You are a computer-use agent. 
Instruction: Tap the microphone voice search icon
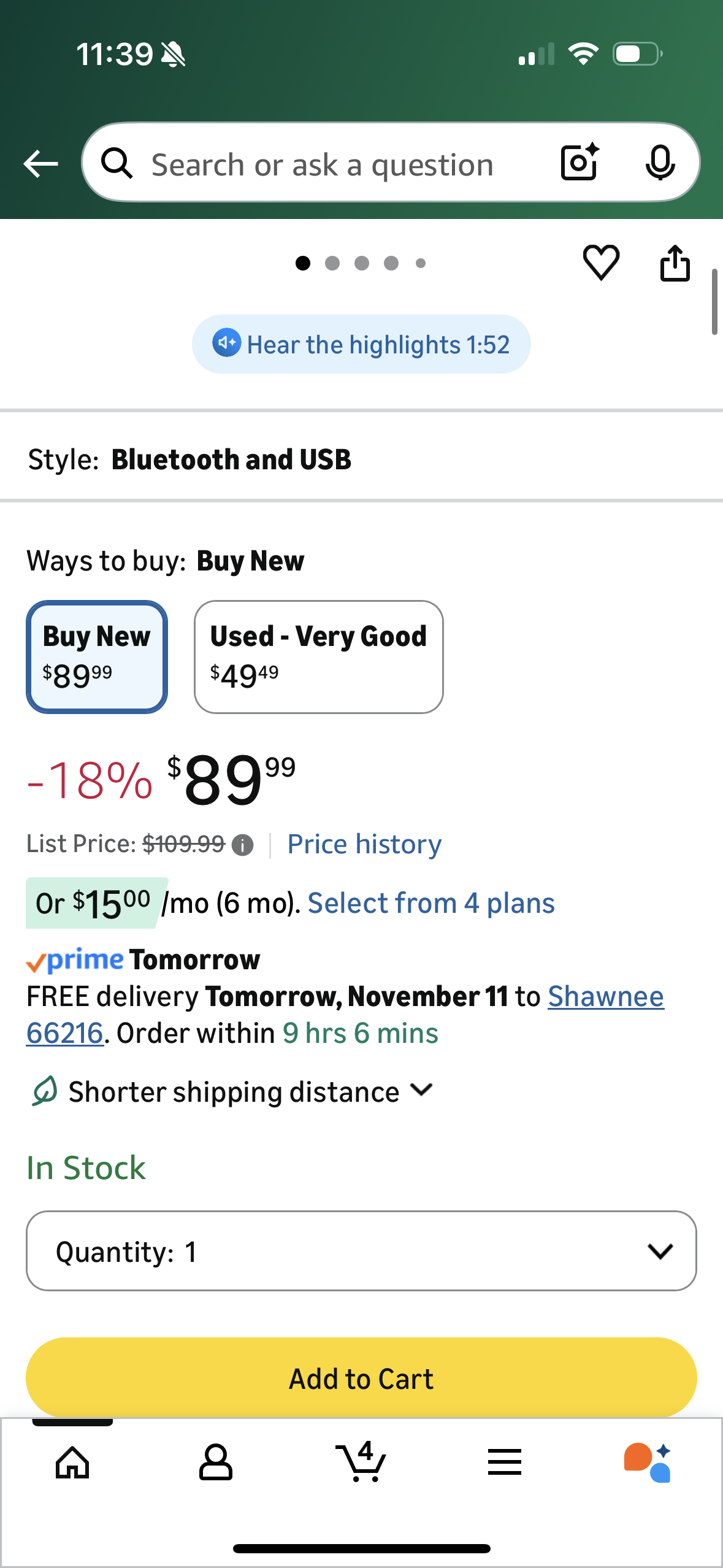tap(660, 163)
